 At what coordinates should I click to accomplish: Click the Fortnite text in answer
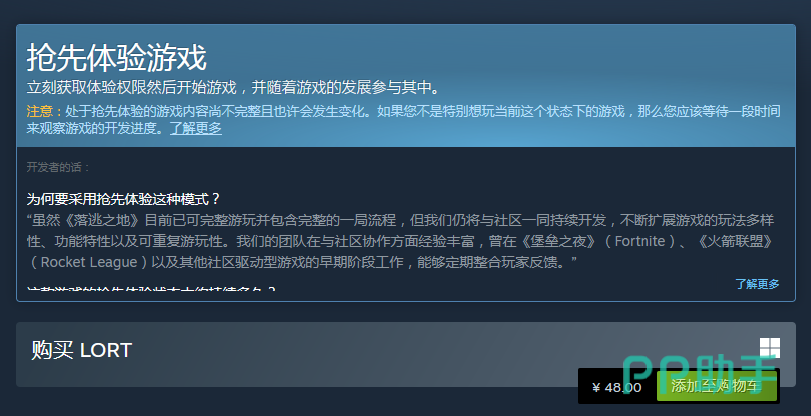coord(640,241)
